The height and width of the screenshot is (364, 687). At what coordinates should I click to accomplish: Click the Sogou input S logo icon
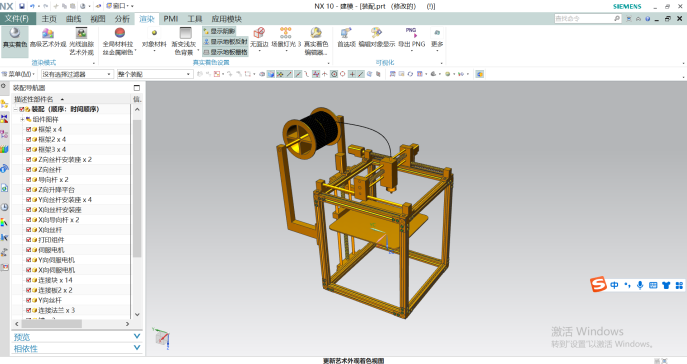(x=598, y=284)
